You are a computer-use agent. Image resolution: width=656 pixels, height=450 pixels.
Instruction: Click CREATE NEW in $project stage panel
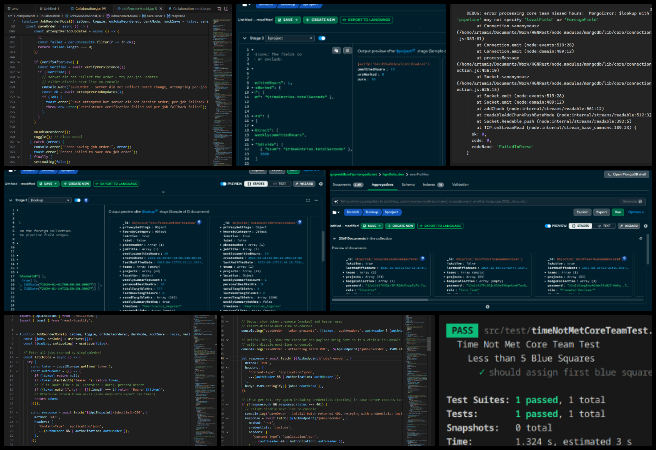pyautogui.click(x=320, y=20)
